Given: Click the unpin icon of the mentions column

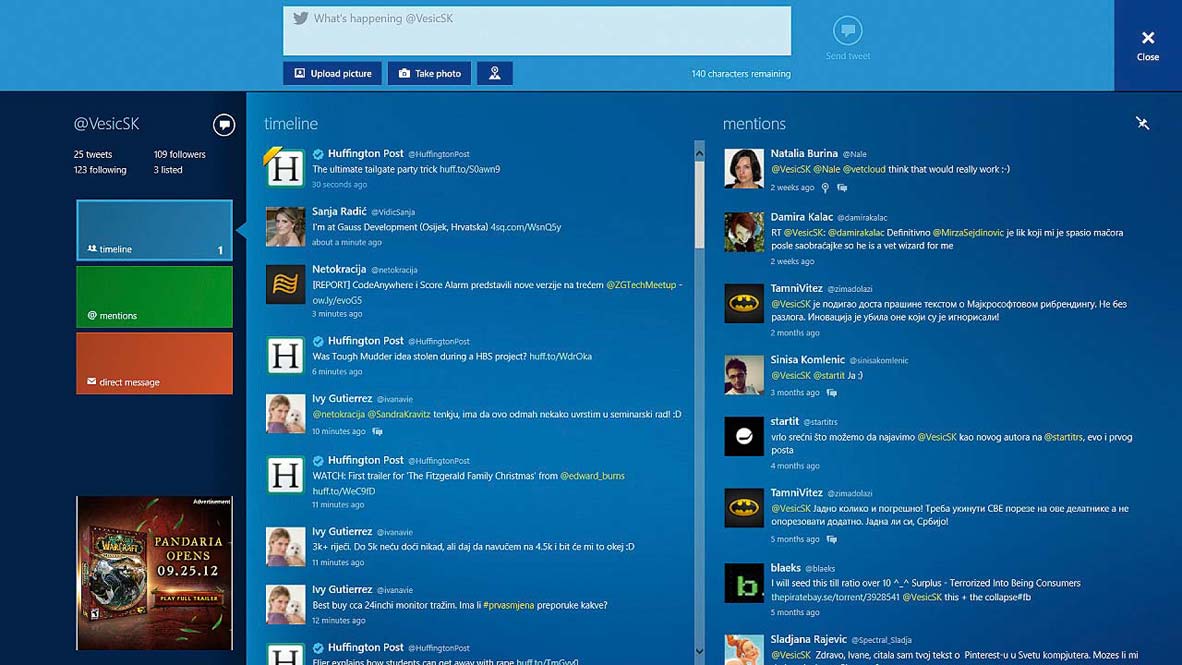Looking at the screenshot, I should (1143, 123).
